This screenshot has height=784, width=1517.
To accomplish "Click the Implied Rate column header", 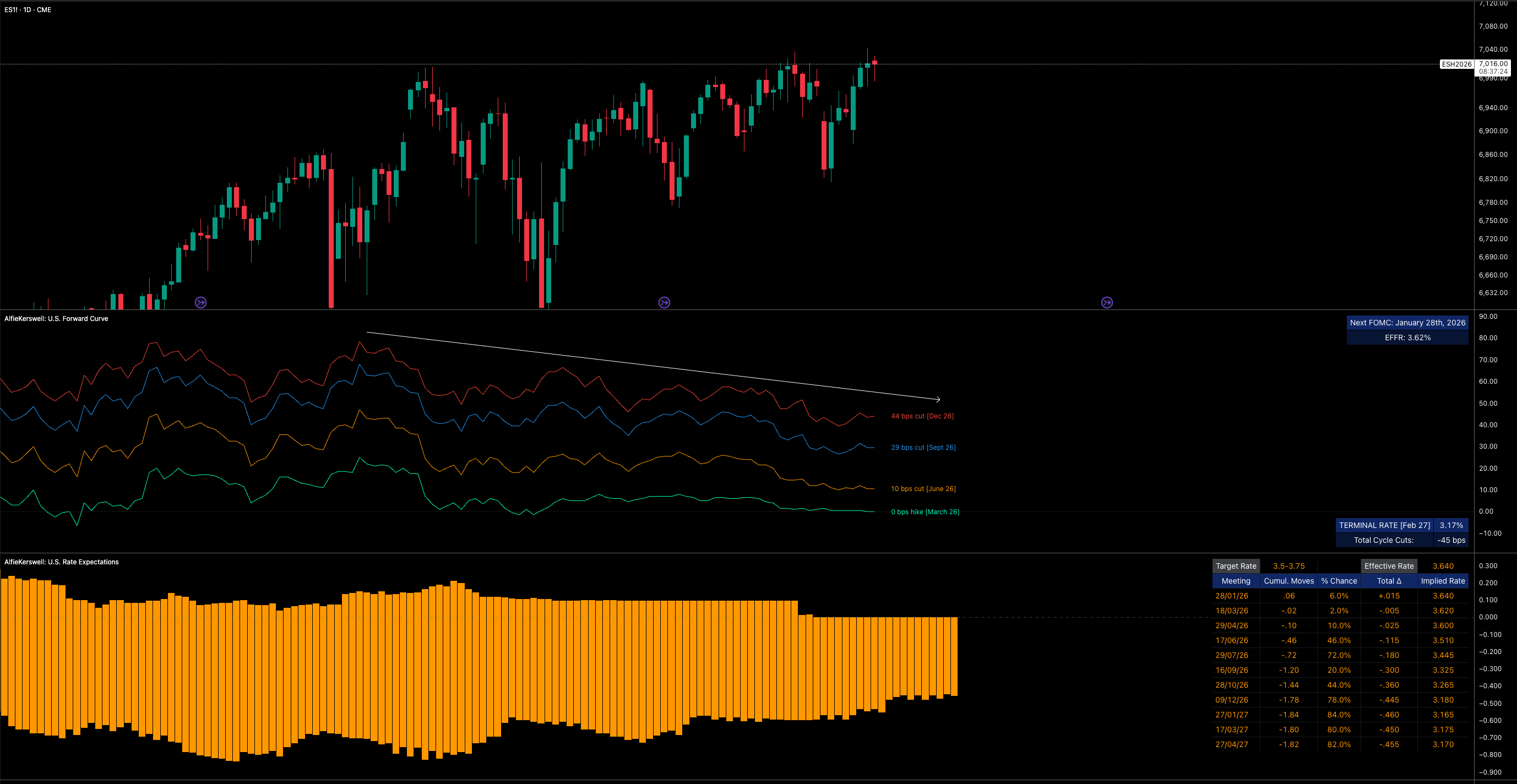I will (x=1442, y=581).
